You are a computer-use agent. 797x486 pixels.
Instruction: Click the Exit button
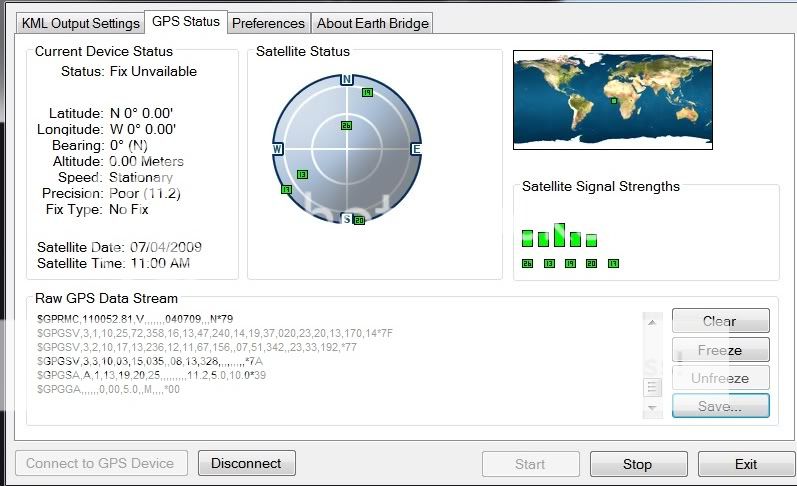tap(746, 464)
